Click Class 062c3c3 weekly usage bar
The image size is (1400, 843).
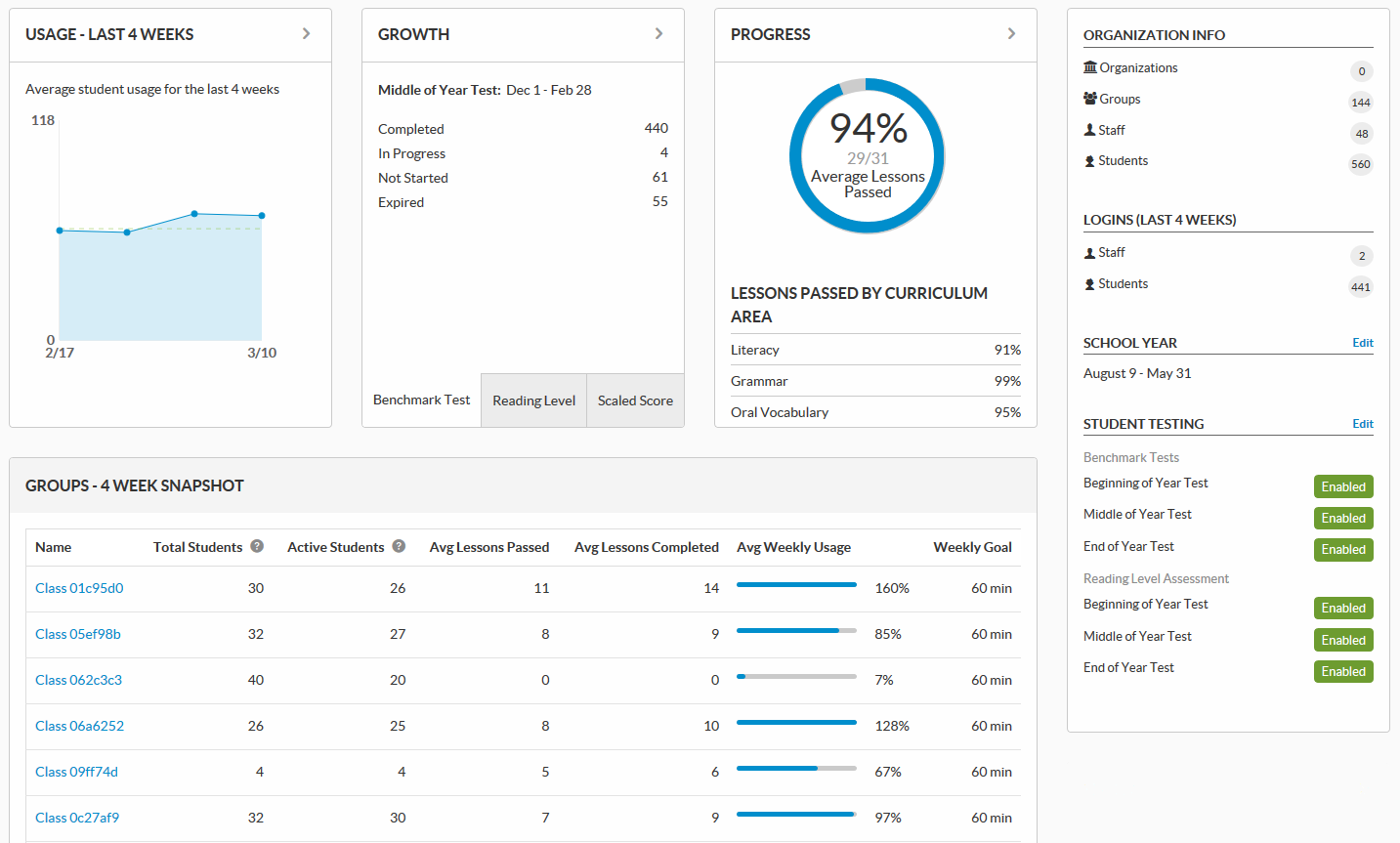pyautogui.click(x=795, y=676)
